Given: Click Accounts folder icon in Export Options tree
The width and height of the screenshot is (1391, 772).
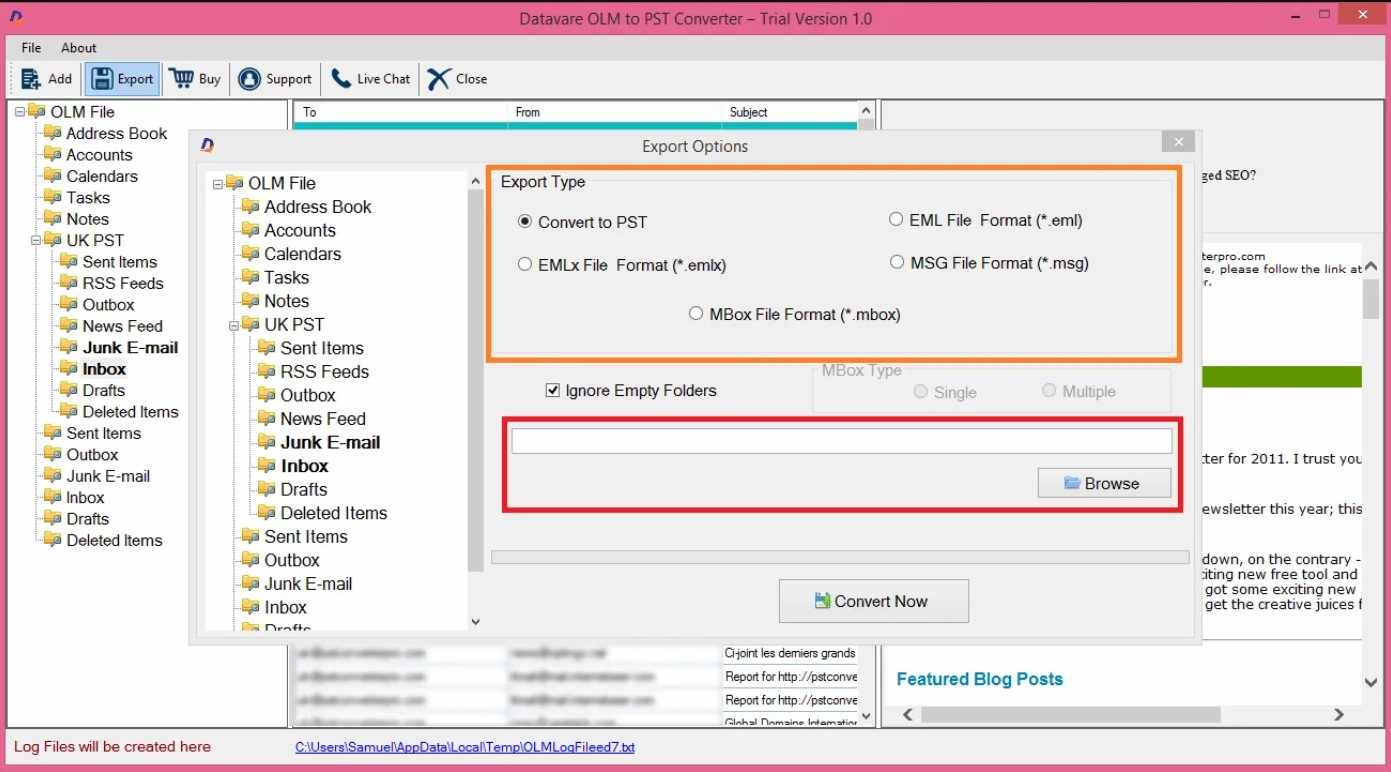Looking at the screenshot, I should coord(251,230).
